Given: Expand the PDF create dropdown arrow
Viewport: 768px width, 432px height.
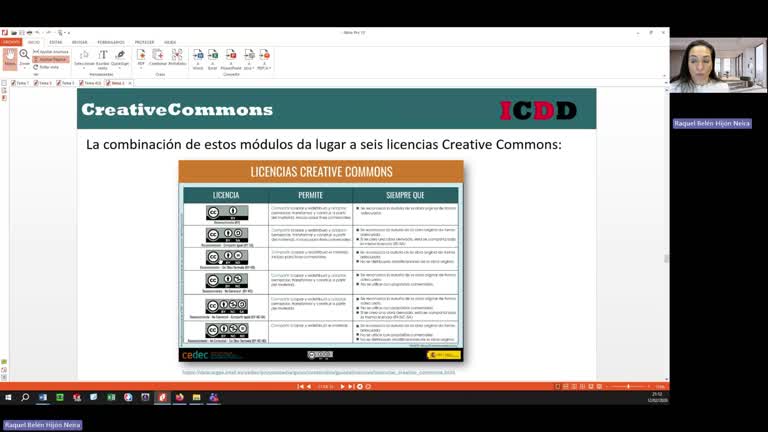Looking at the screenshot, I should (x=141, y=68).
